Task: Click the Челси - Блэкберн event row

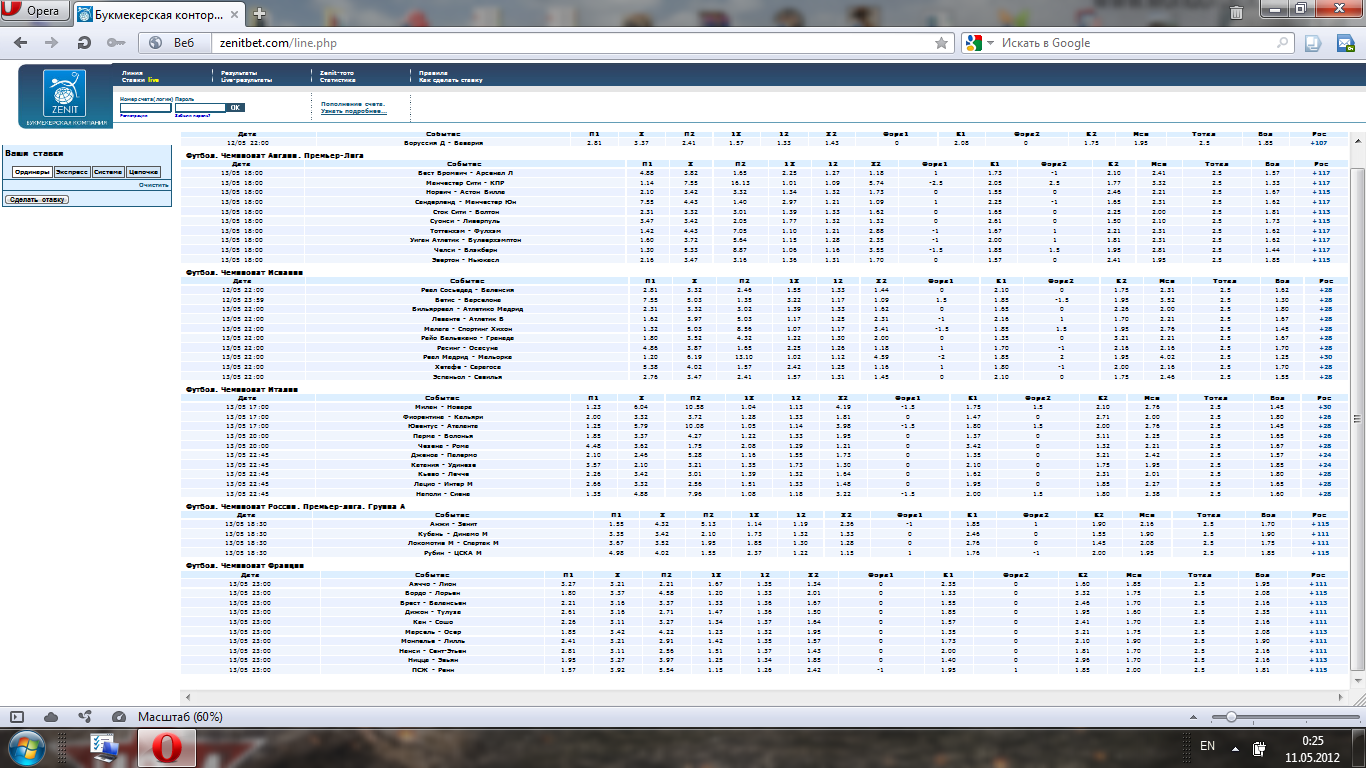Action: (x=465, y=250)
